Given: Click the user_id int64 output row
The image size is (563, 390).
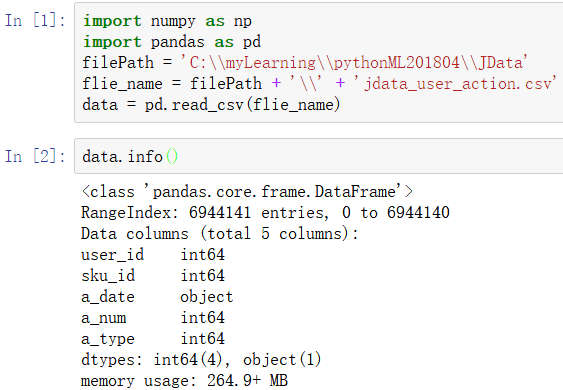Looking at the screenshot, I should pyautogui.click(x=153, y=255).
